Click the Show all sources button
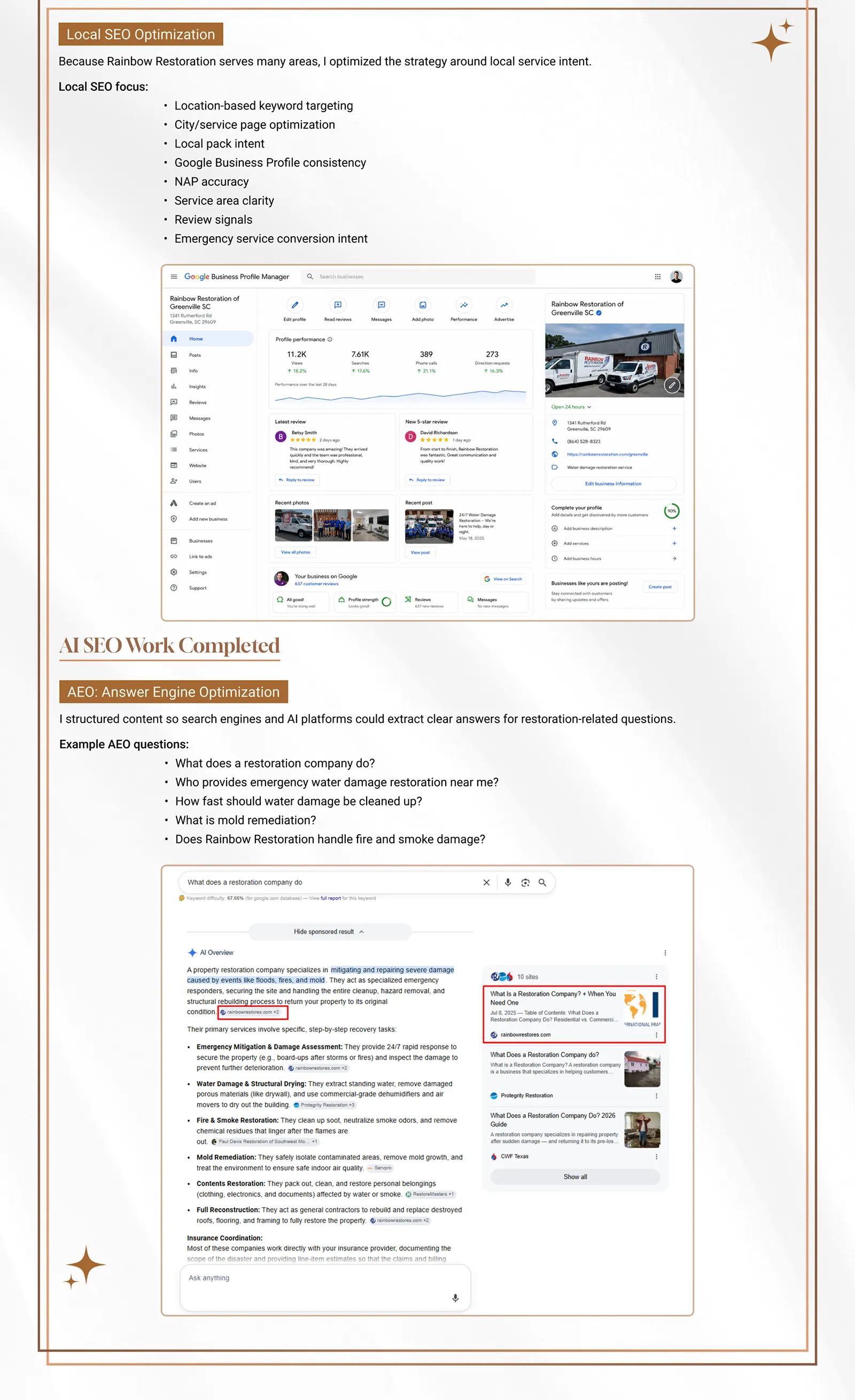The height and width of the screenshot is (1400, 855). (x=575, y=1177)
